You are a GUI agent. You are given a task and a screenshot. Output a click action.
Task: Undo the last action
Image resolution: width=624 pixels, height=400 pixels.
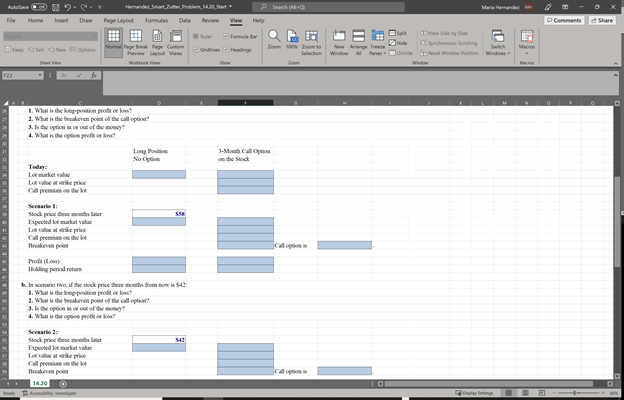(68, 7)
